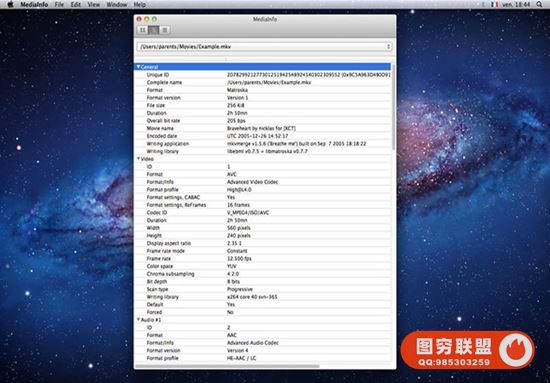
Task: Minimize the MediaInfo window
Action: [x=147, y=19]
